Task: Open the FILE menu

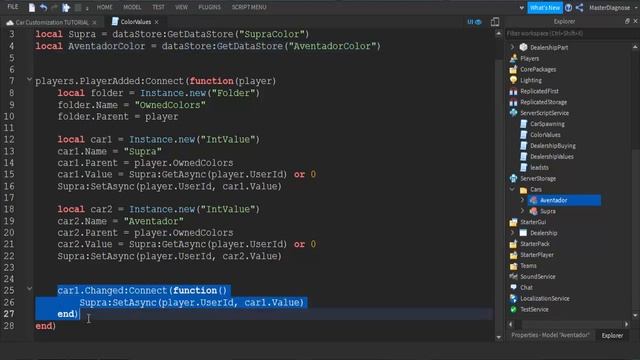Action: point(13,7)
